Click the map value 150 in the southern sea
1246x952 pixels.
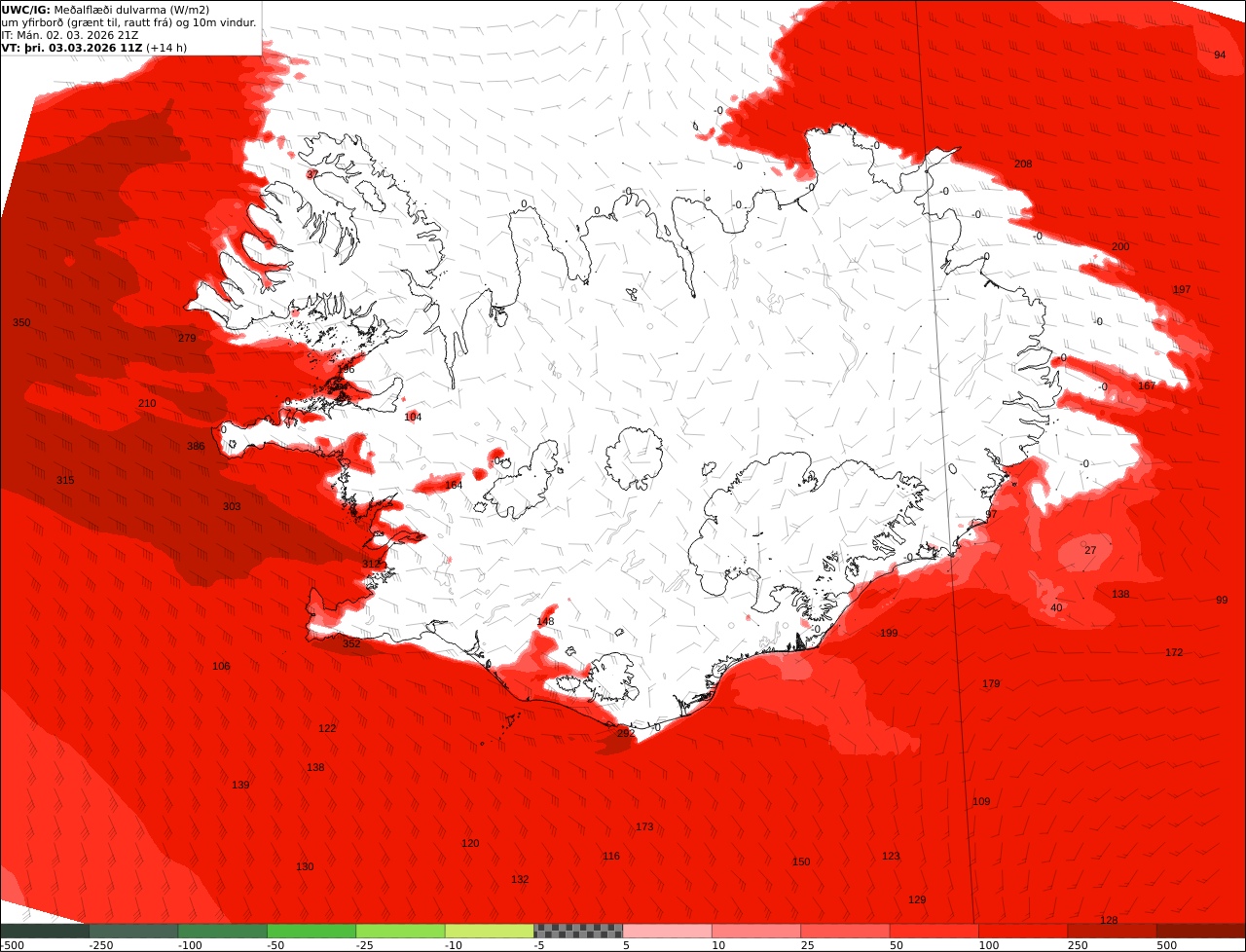click(801, 861)
